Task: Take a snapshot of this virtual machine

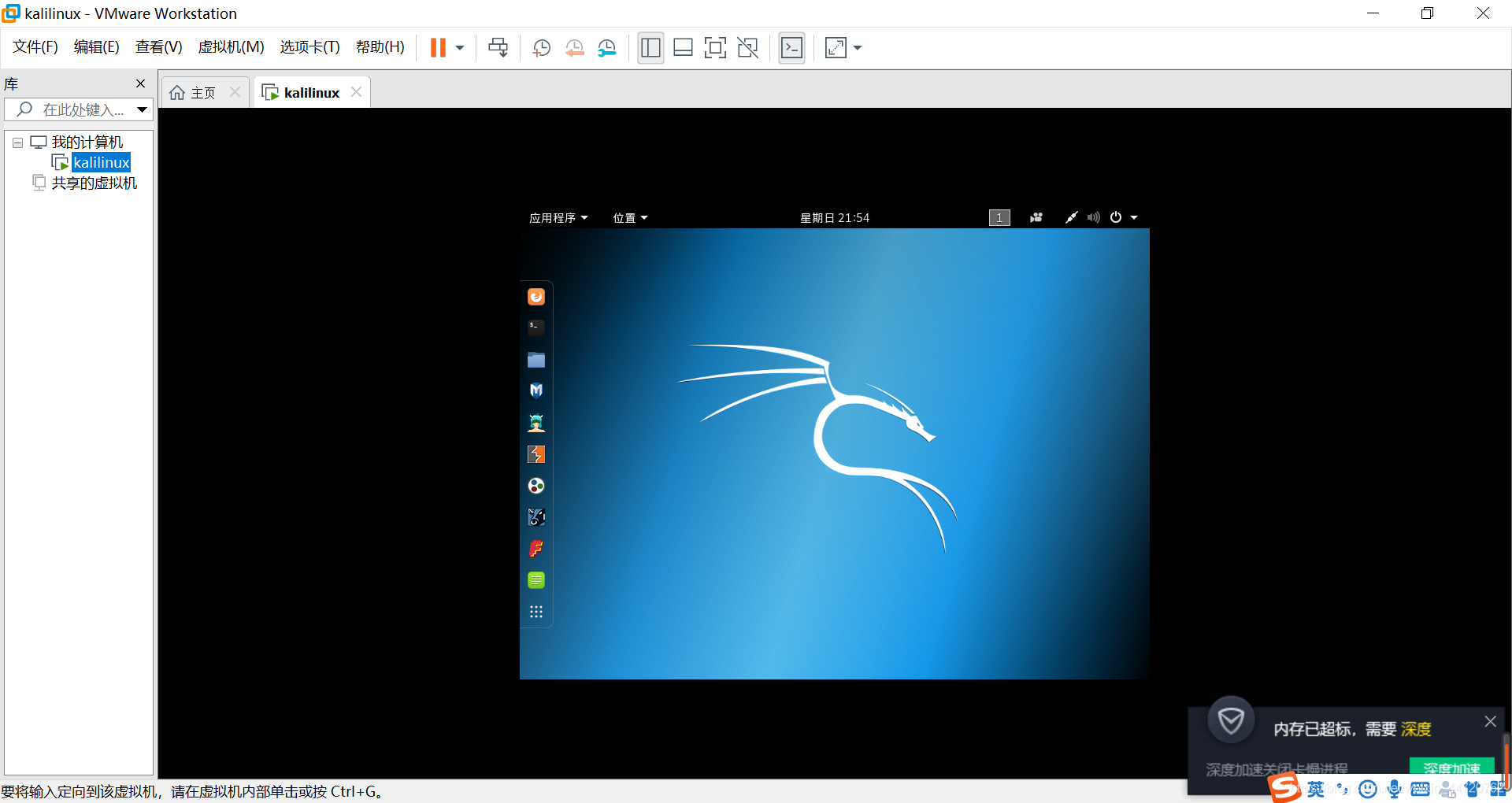Action: coord(541,48)
